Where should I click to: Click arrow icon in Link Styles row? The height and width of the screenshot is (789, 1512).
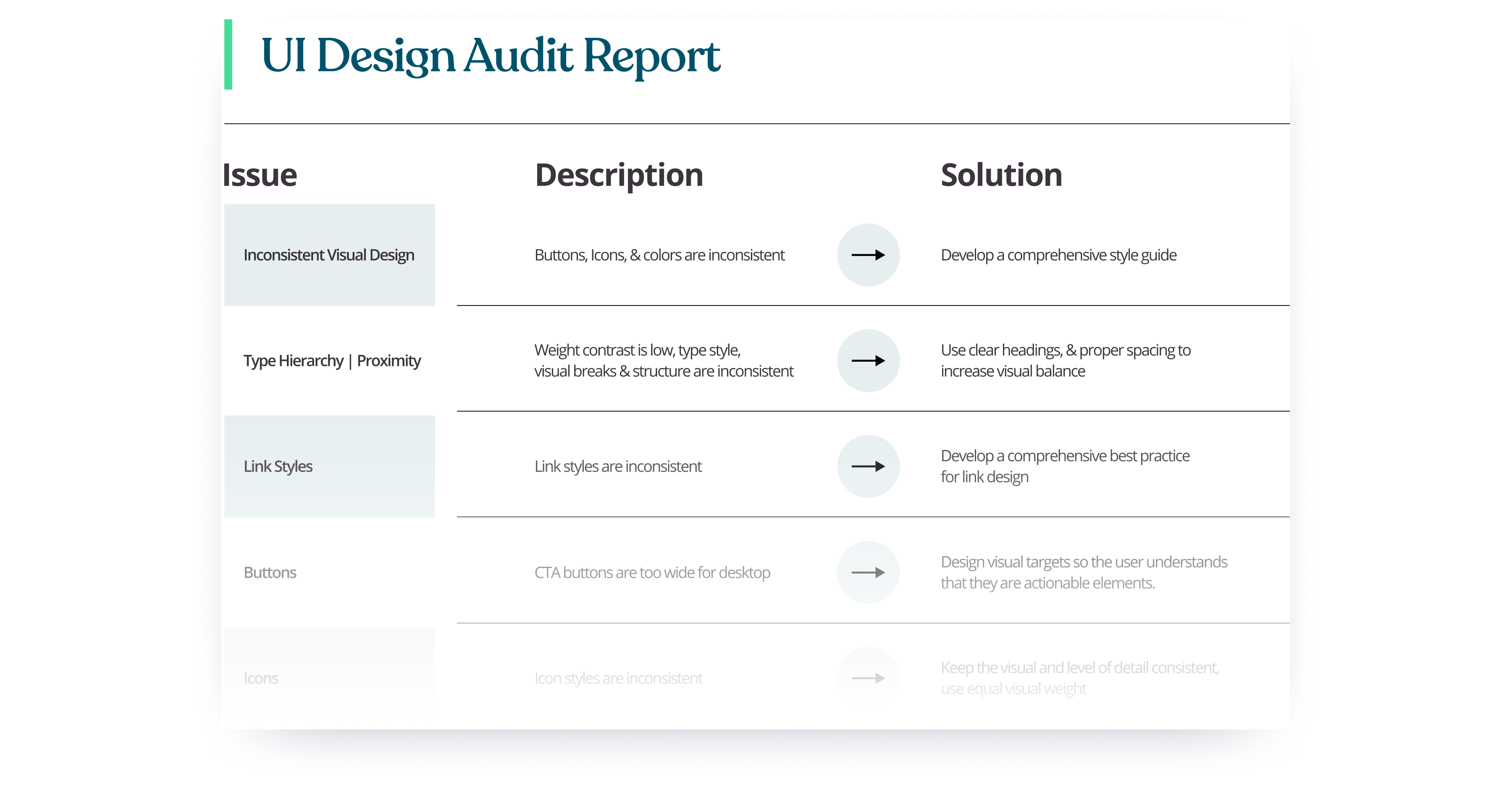coord(868,466)
